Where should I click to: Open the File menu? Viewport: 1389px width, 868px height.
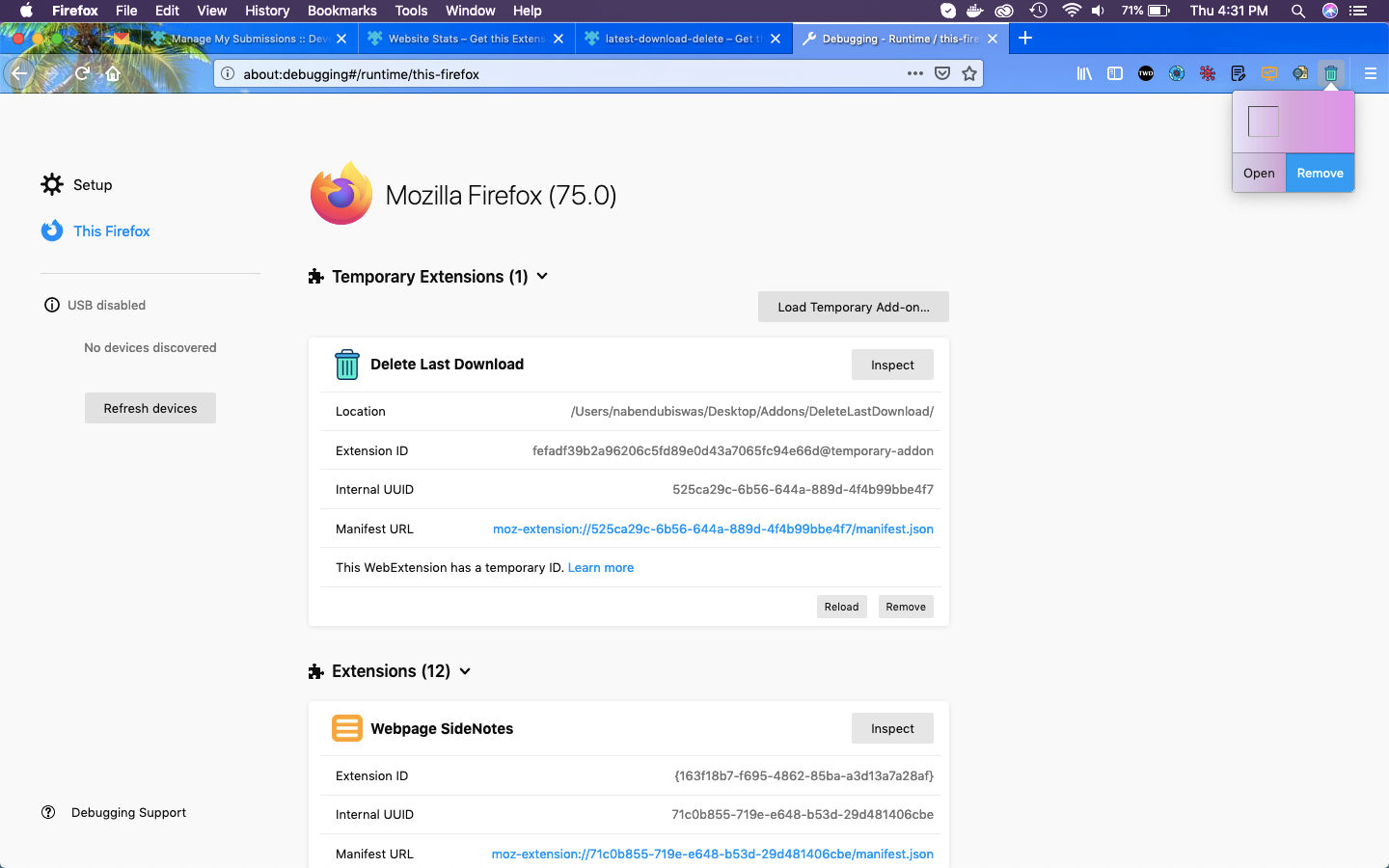126,11
